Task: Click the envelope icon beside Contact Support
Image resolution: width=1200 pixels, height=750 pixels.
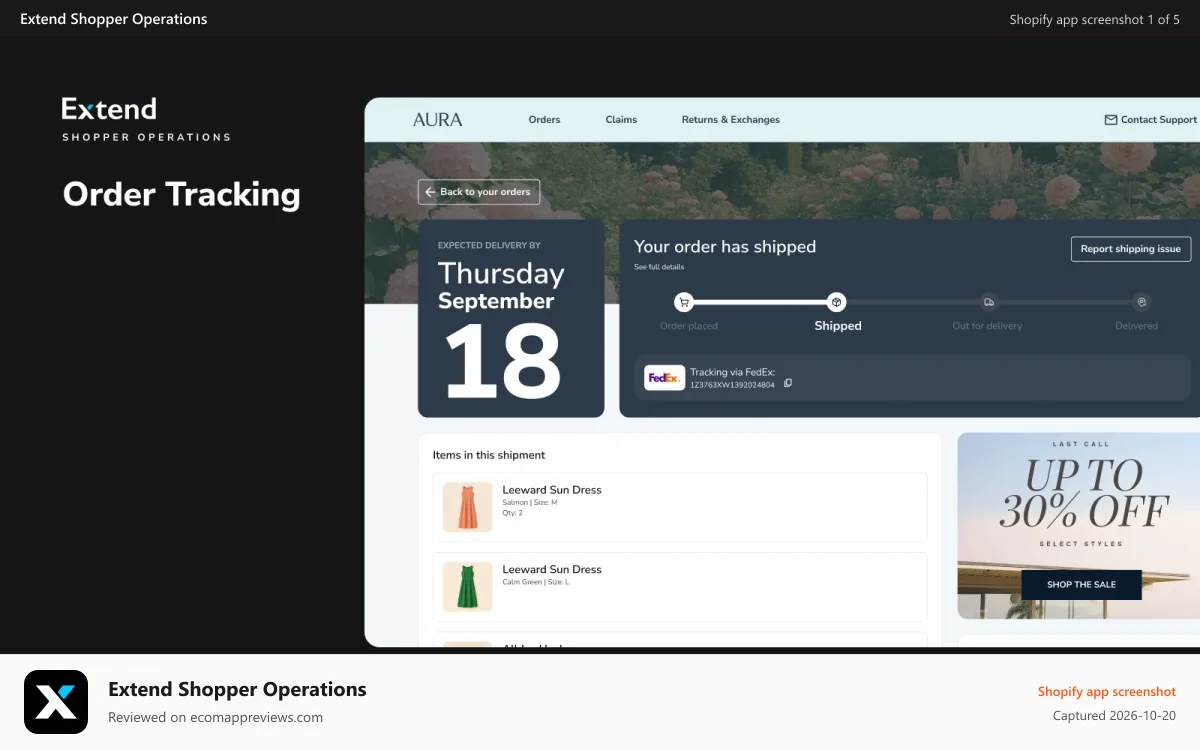Action: coord(1110,119)
